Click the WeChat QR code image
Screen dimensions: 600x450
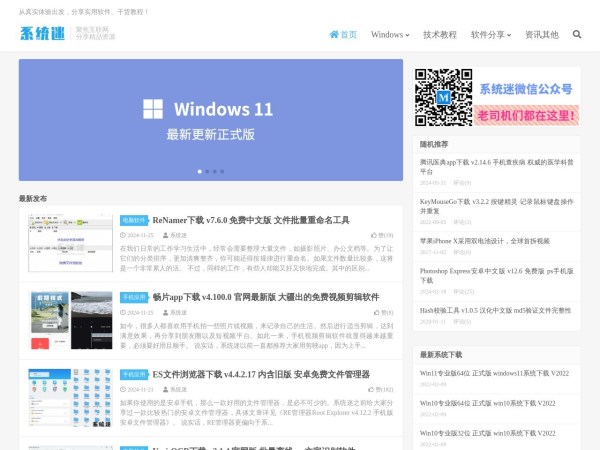pos(443,98)
